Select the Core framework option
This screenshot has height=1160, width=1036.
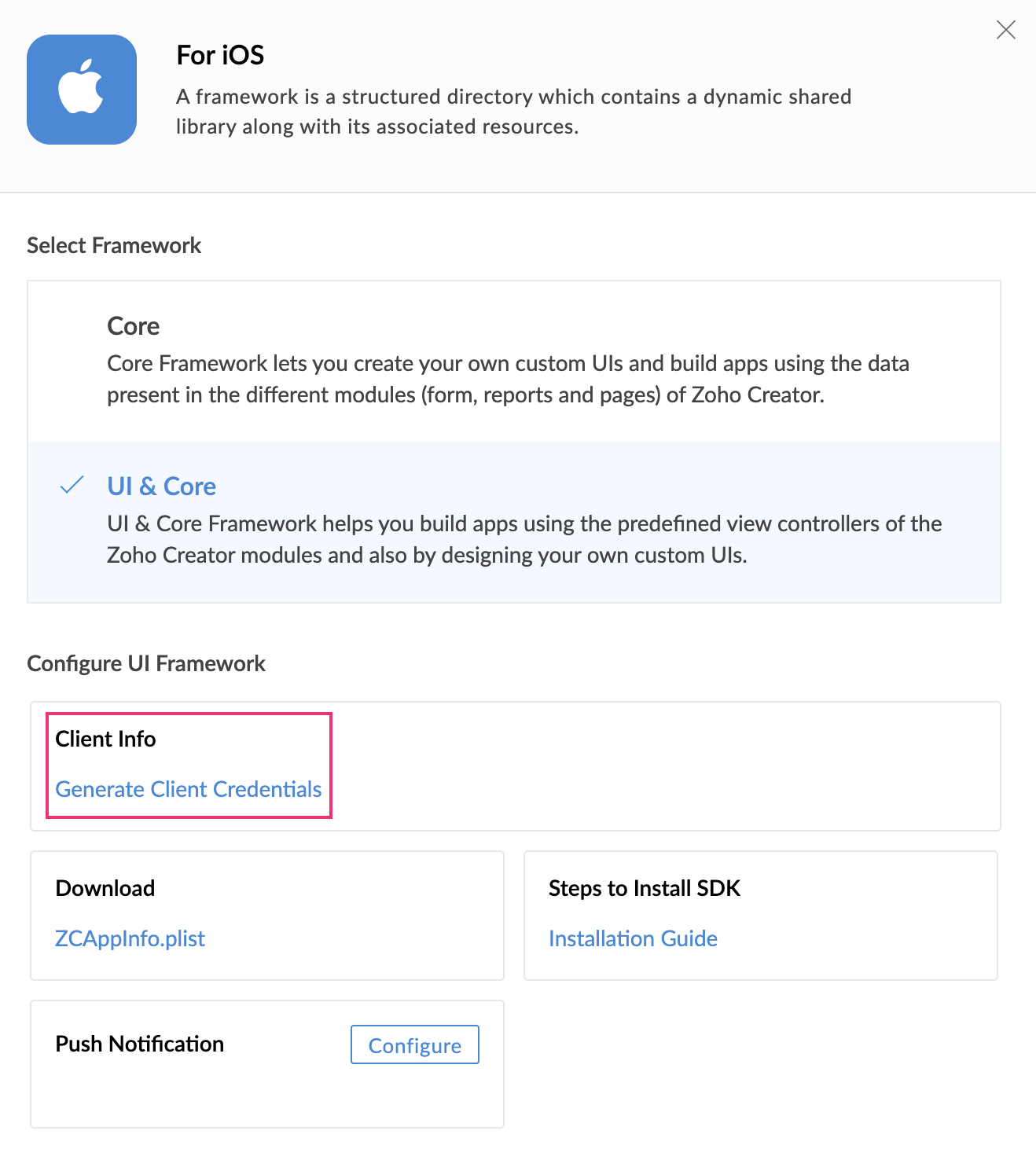tap(514, 362)
